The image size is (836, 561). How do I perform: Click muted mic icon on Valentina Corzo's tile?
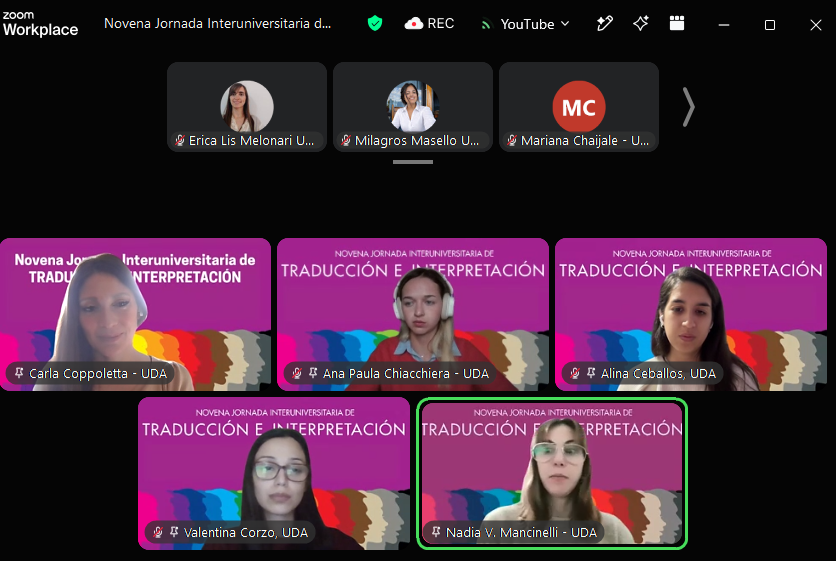pyautogui.click(x=158, y=532)
